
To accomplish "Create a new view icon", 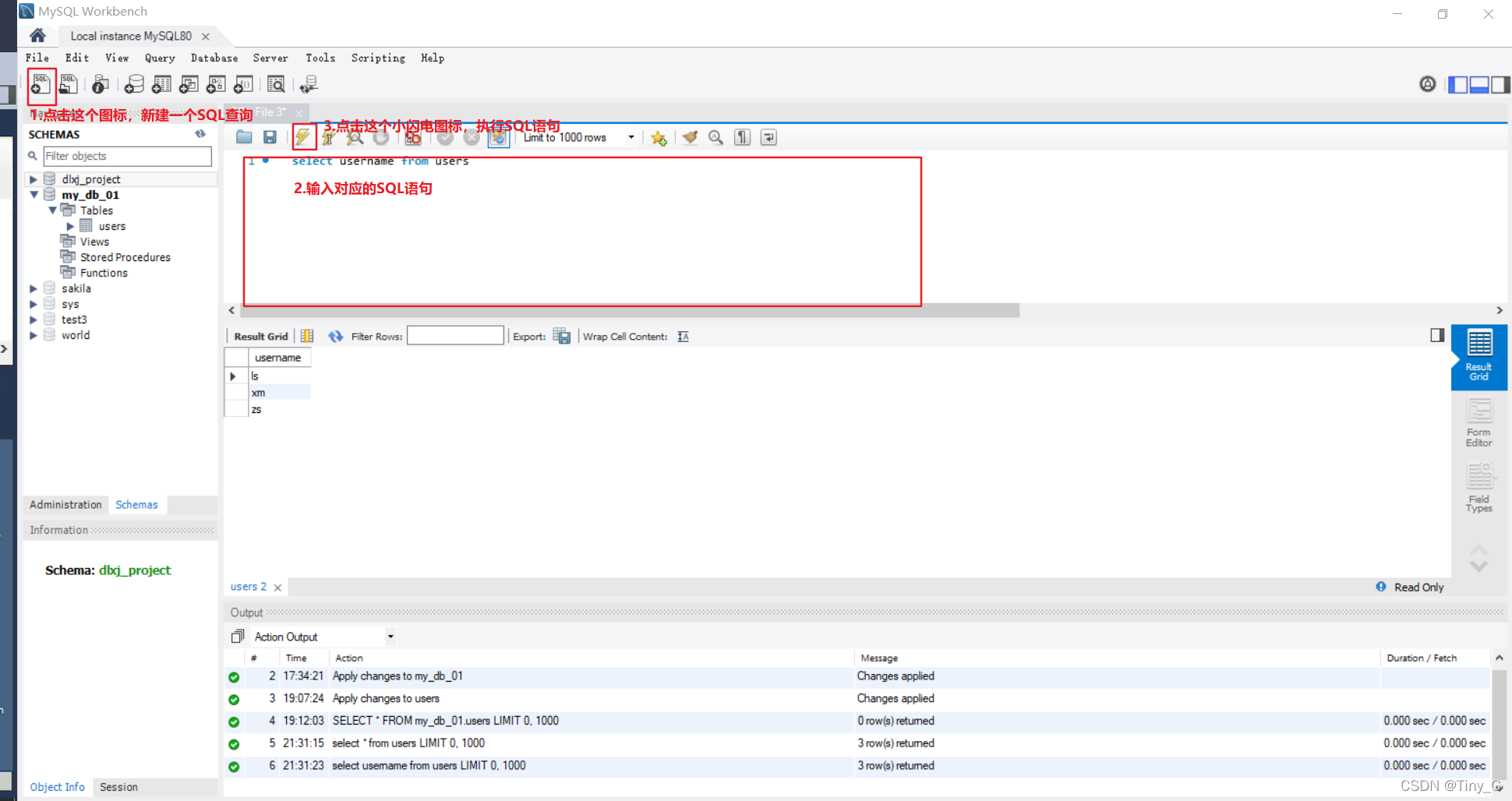I will click(189, 84).
